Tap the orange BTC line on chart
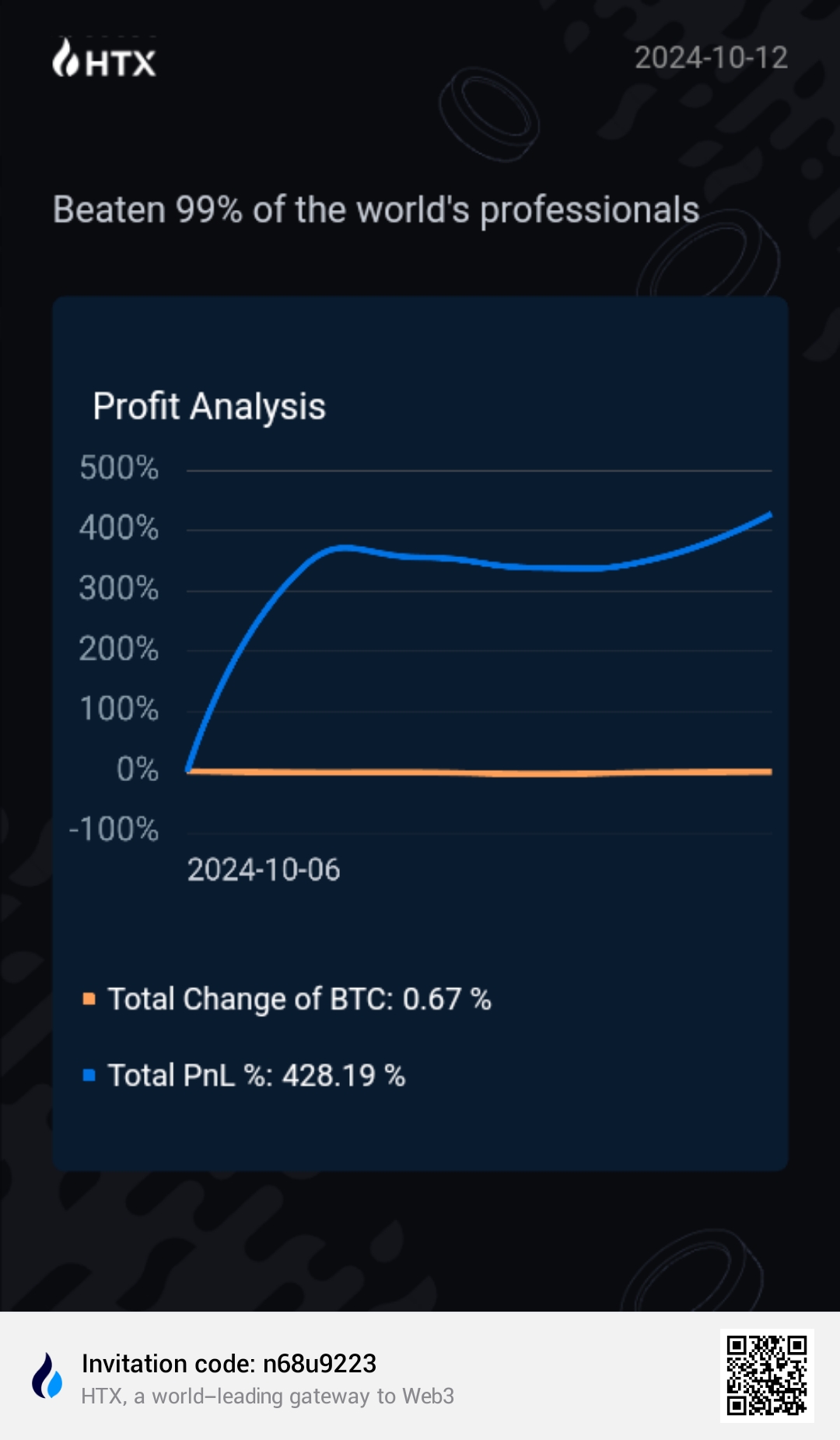 coord(479,773)
